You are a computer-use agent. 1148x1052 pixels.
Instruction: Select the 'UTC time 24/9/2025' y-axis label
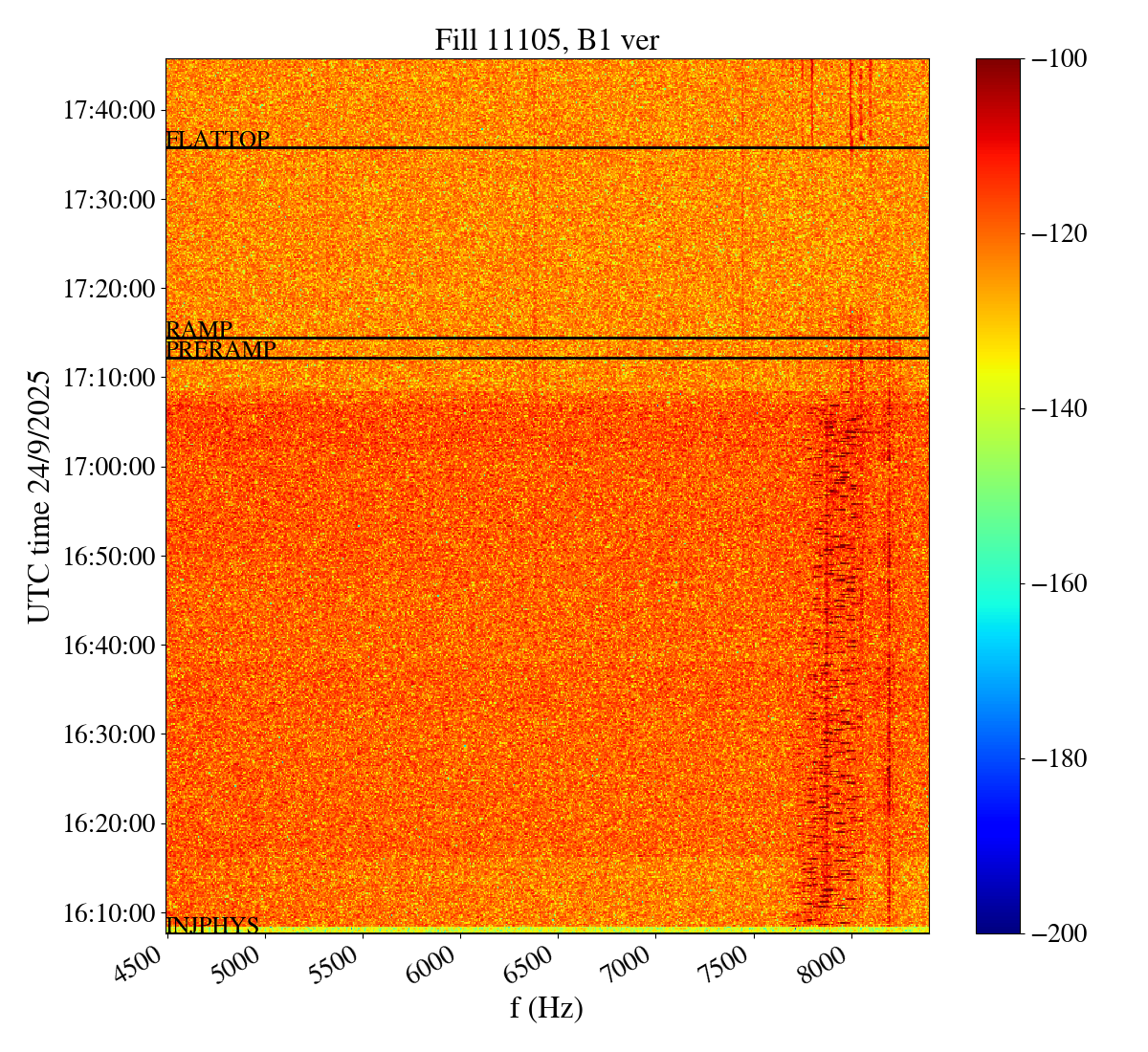pyautogui.click(x=39, y=495)
